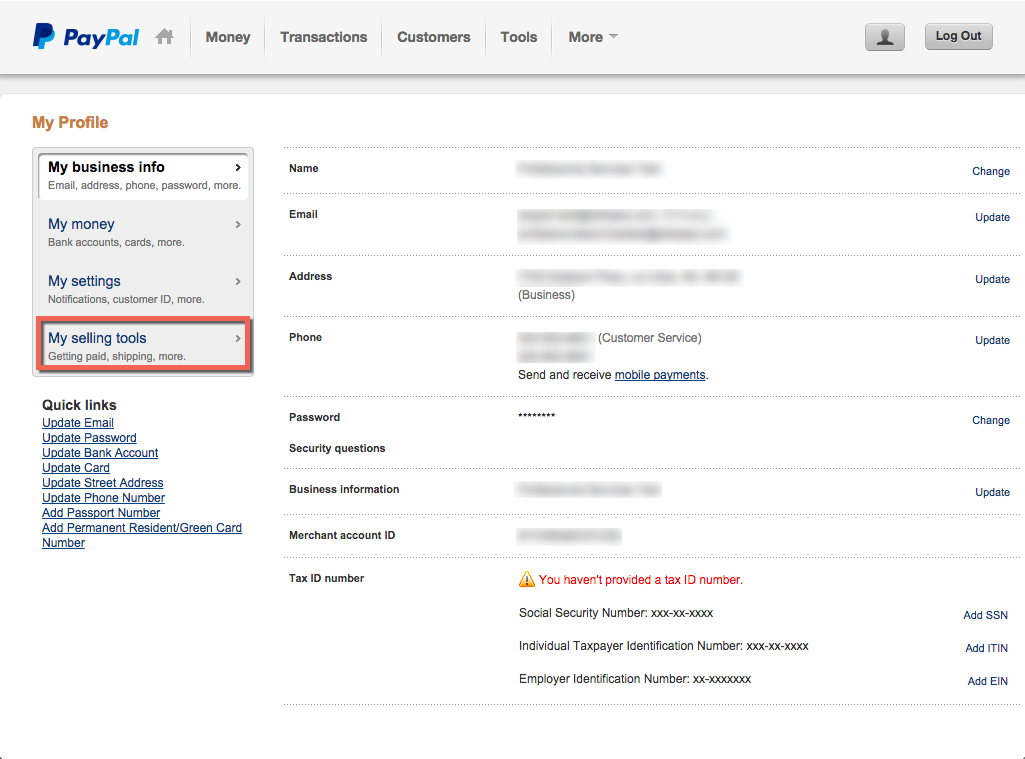Click Update next to Address
1025x759 pixels.
pyautogui.click(x=992, y=279)
